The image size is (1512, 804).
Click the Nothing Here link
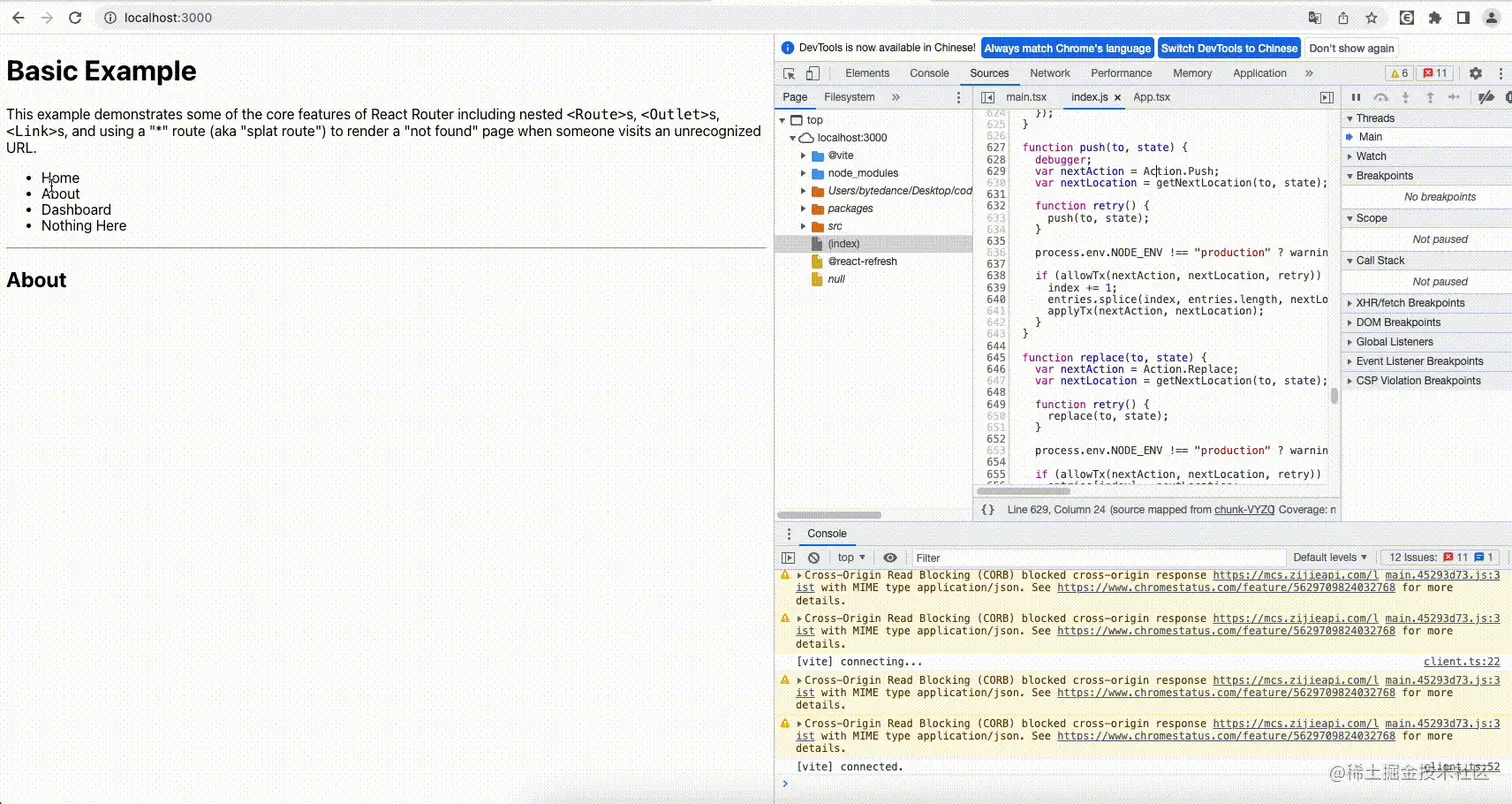(84, 226)
